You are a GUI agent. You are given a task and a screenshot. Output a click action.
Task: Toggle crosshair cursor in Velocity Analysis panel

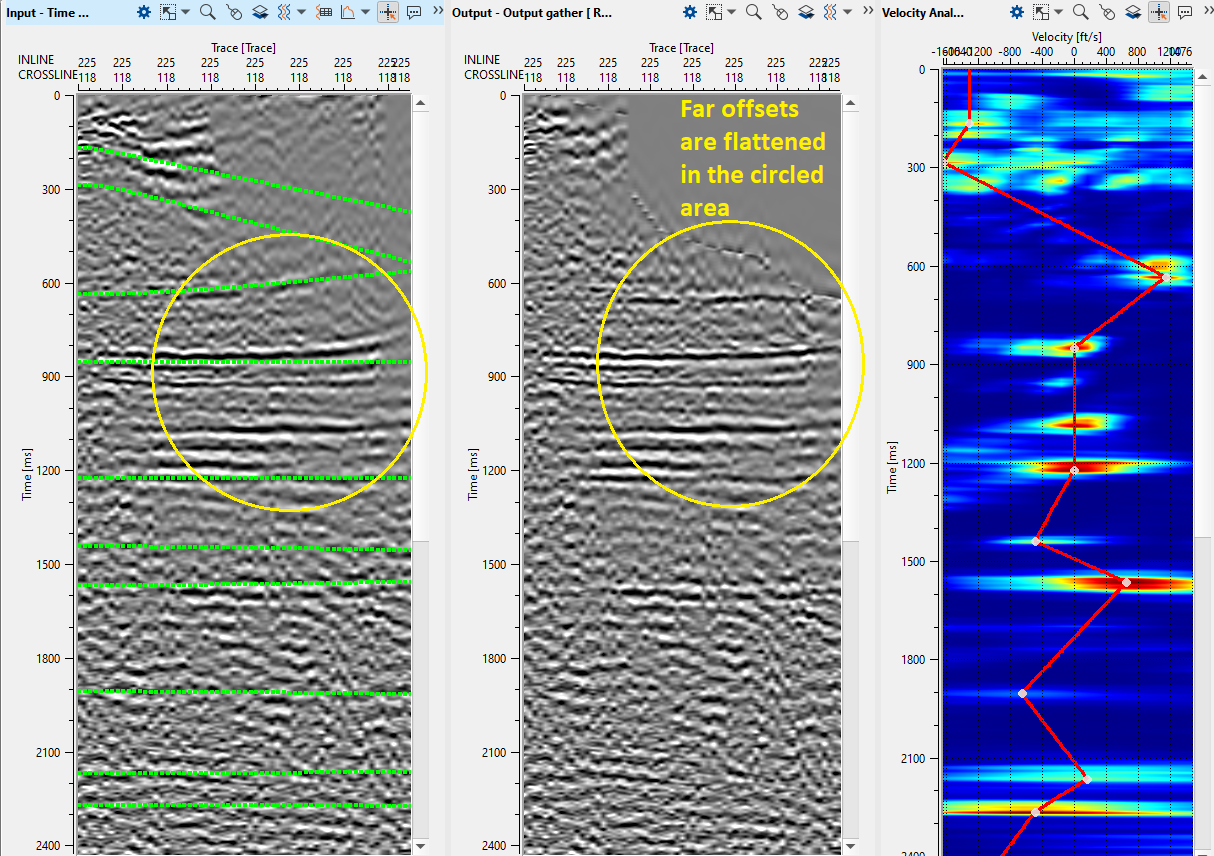pyautogui.click(x=1158, y=12)
